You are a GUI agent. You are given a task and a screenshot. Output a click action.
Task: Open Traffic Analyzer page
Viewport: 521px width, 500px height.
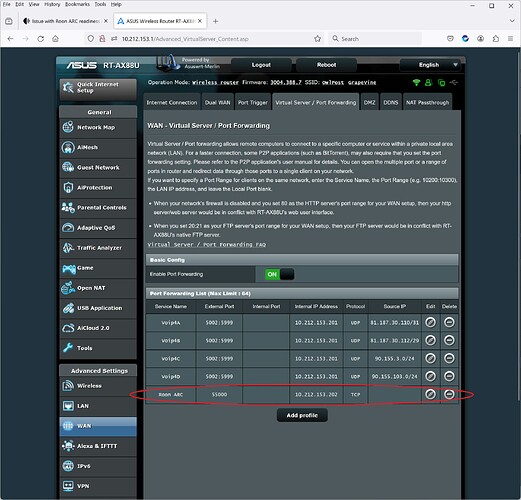[98, 248]
